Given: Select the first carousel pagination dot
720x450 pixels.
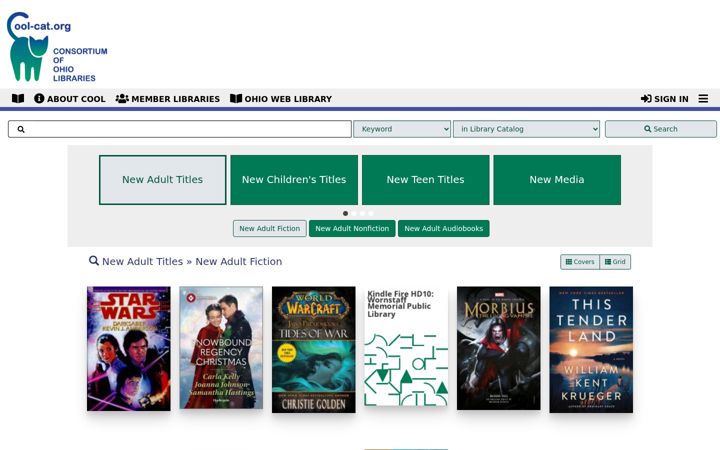Looking at the screenshot, I should [345, 213].
